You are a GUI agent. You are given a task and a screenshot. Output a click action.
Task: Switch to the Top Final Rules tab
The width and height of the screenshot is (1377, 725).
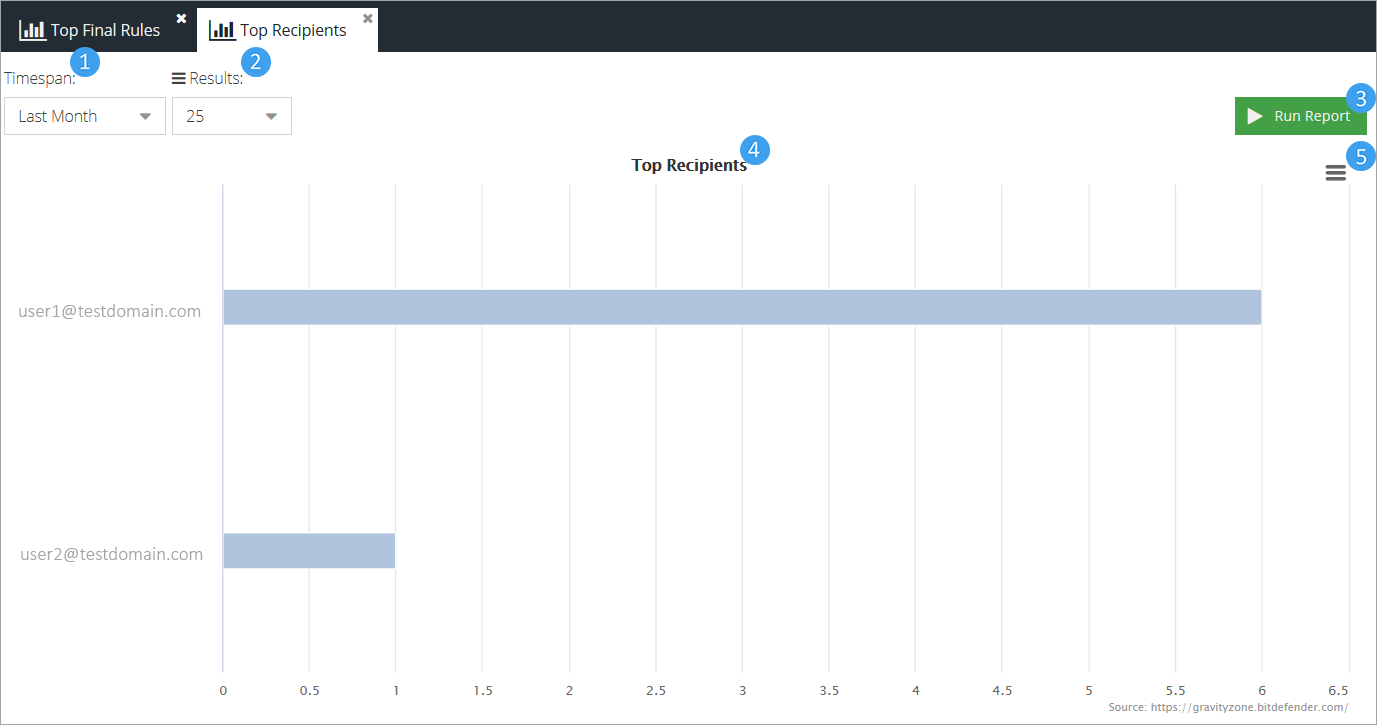tap(105, 30)
